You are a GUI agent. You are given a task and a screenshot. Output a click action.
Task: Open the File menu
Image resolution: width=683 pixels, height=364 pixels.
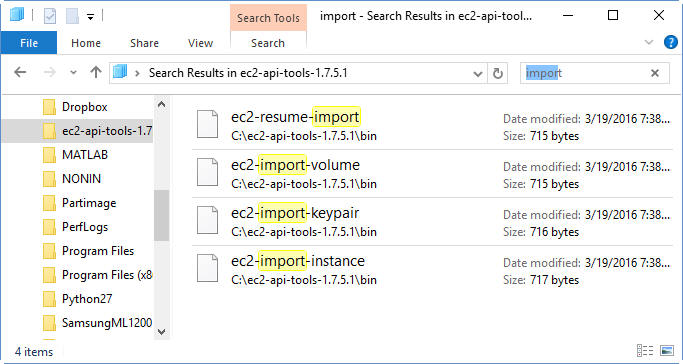[x=29, y=43]
